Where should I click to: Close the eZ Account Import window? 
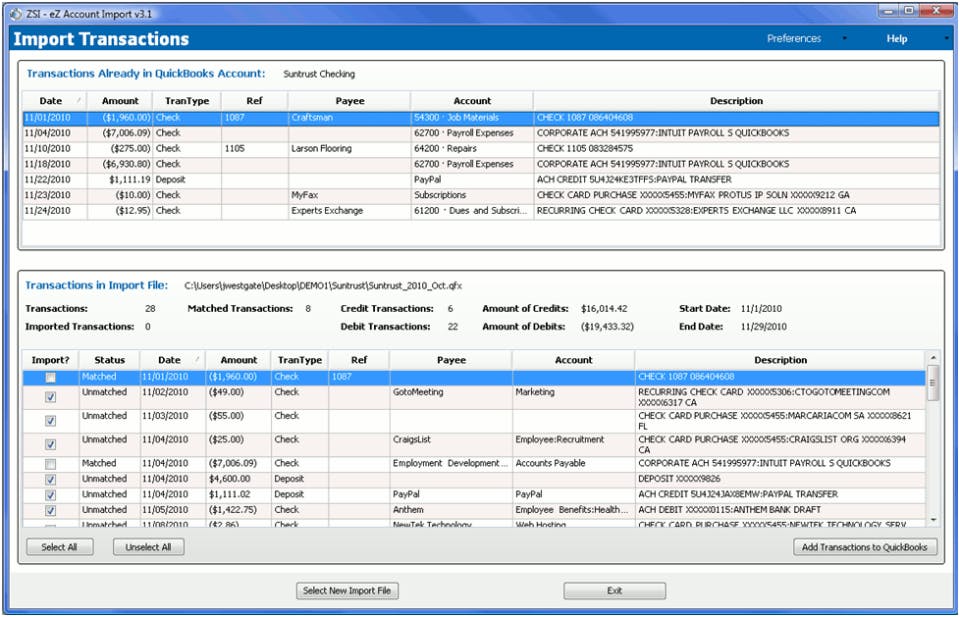[936, 10]
